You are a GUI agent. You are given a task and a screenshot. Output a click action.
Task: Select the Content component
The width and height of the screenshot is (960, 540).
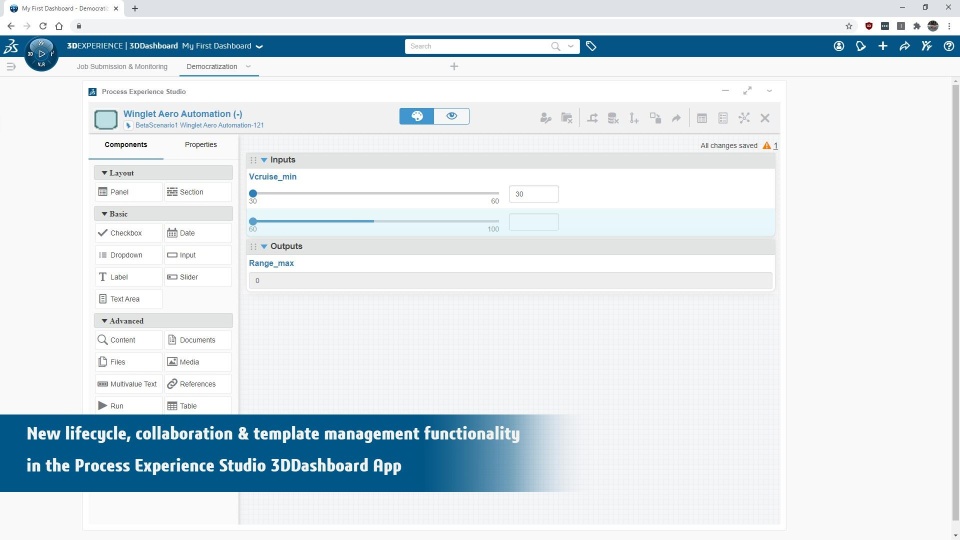point(129,340)
